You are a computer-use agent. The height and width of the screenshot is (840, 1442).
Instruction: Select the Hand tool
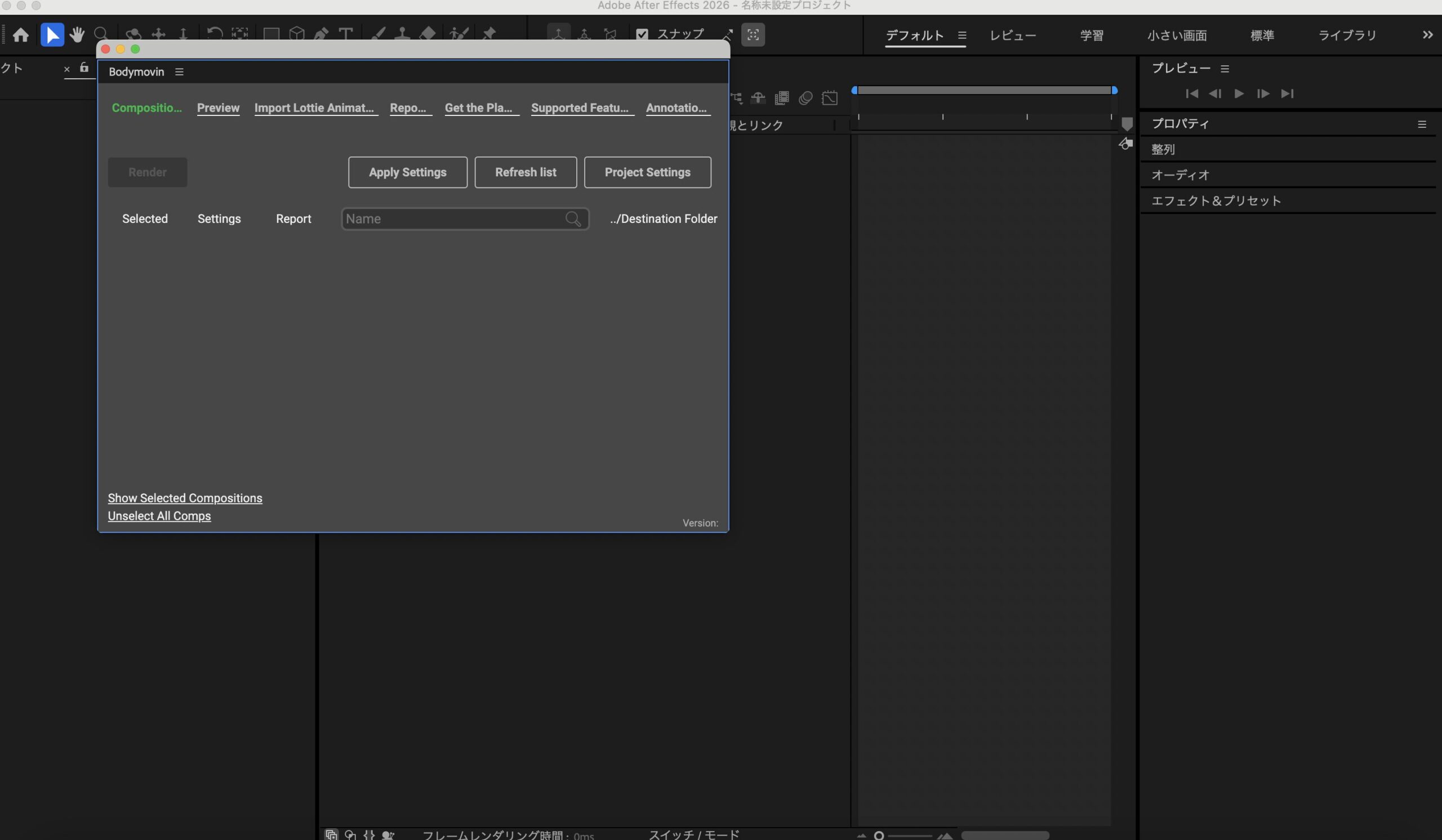(x=77, y=35)
